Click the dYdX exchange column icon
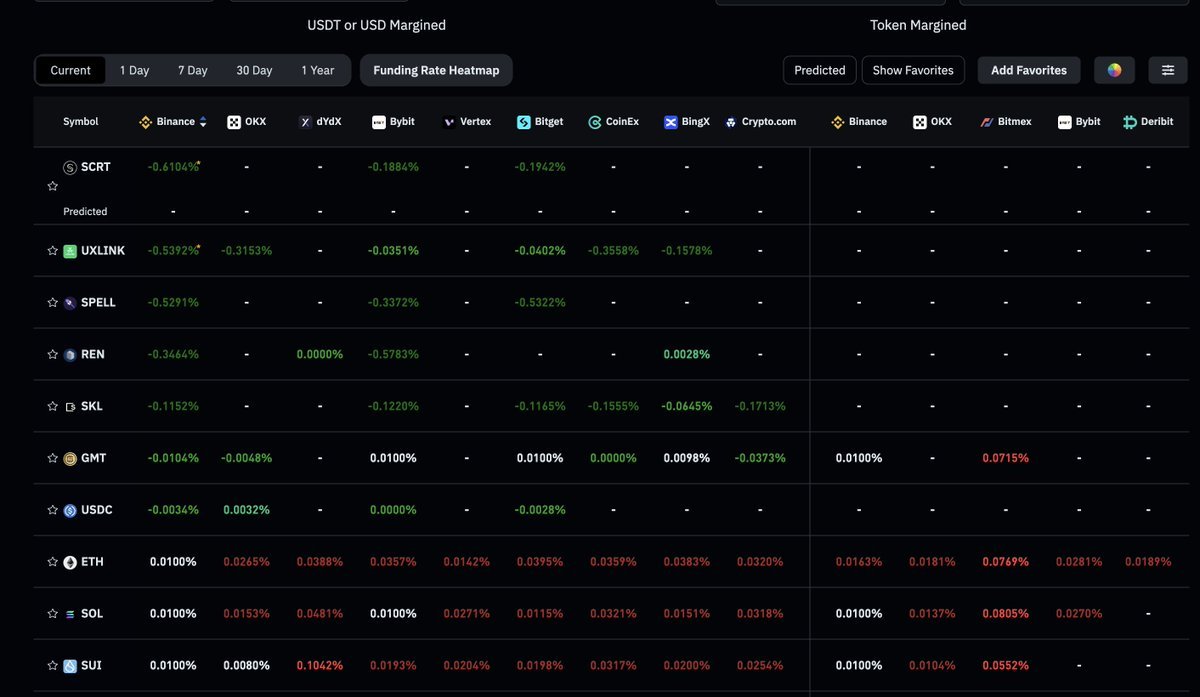Image resolution: width=1200 pixels, height=697 pixels. point(306,122)
